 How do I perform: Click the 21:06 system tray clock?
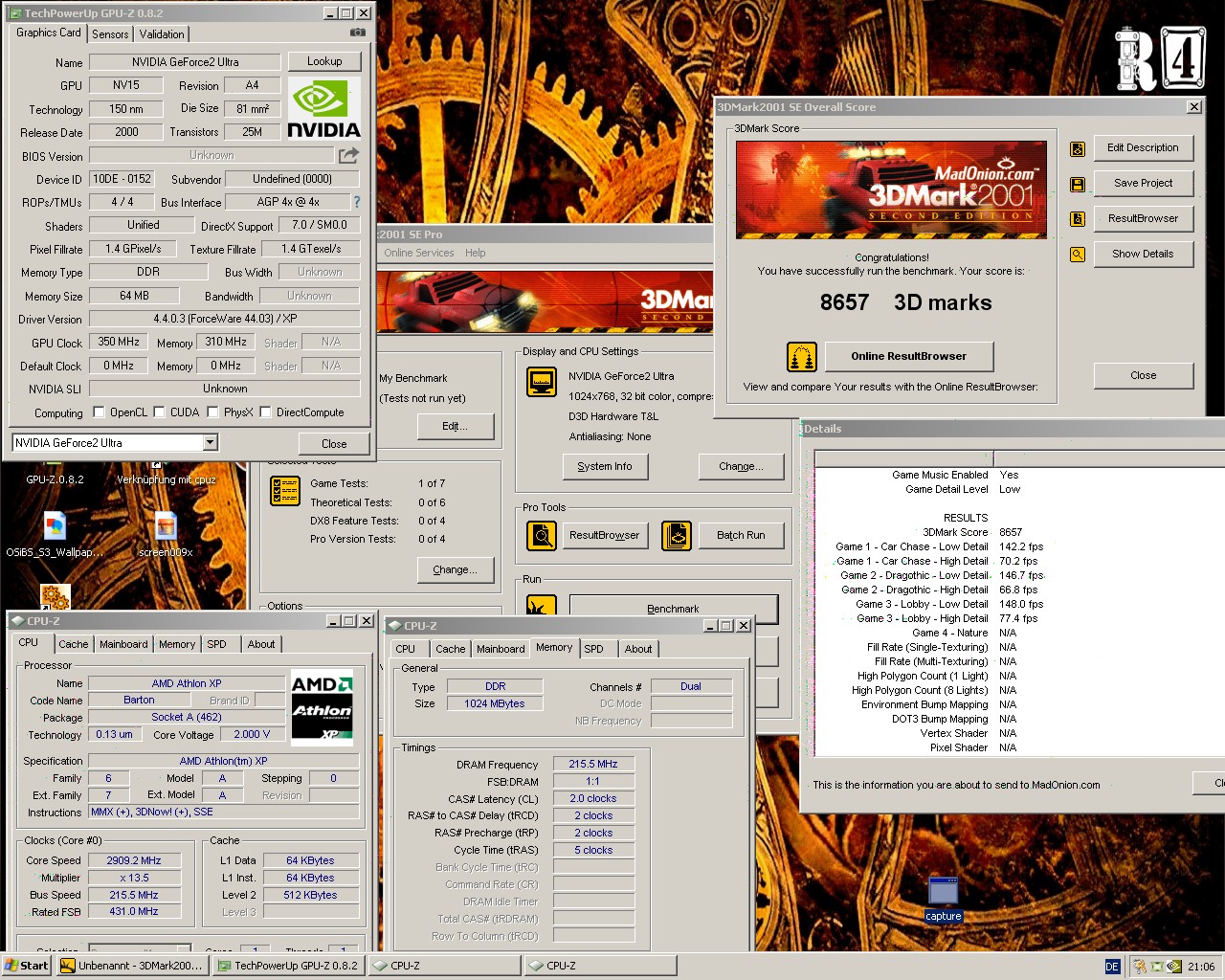pyautogui.click(x=1201, y=967)
